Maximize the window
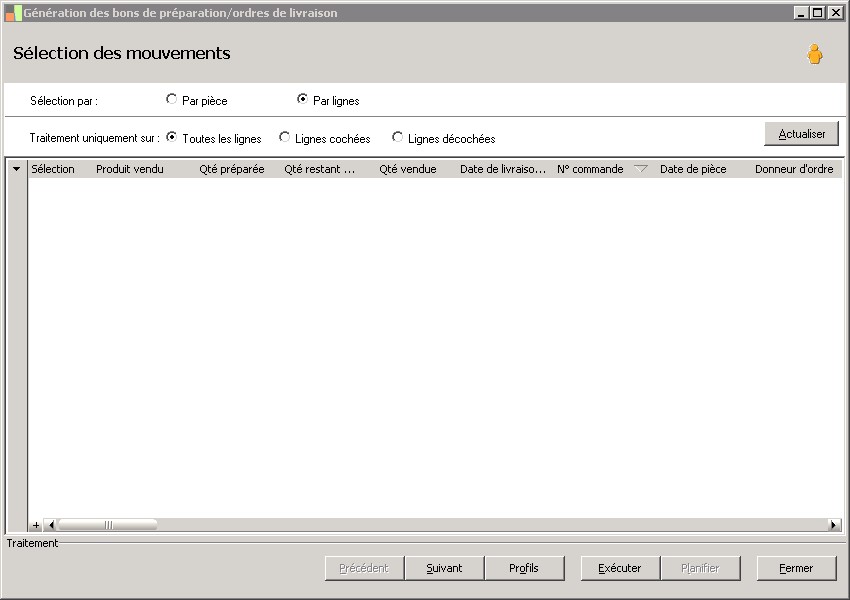850x600 pixels. click(818, 12)
